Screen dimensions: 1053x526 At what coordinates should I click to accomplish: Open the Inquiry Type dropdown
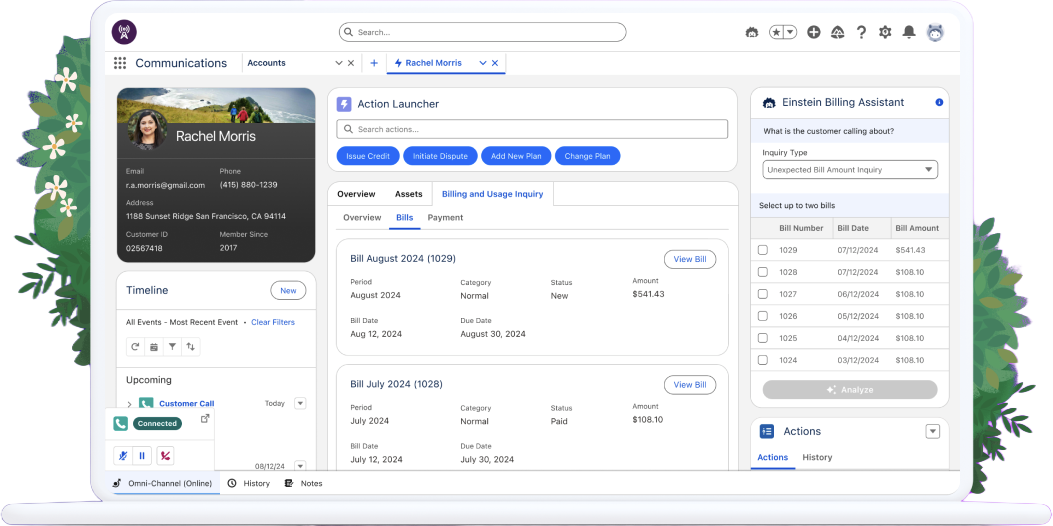(850, 170)
